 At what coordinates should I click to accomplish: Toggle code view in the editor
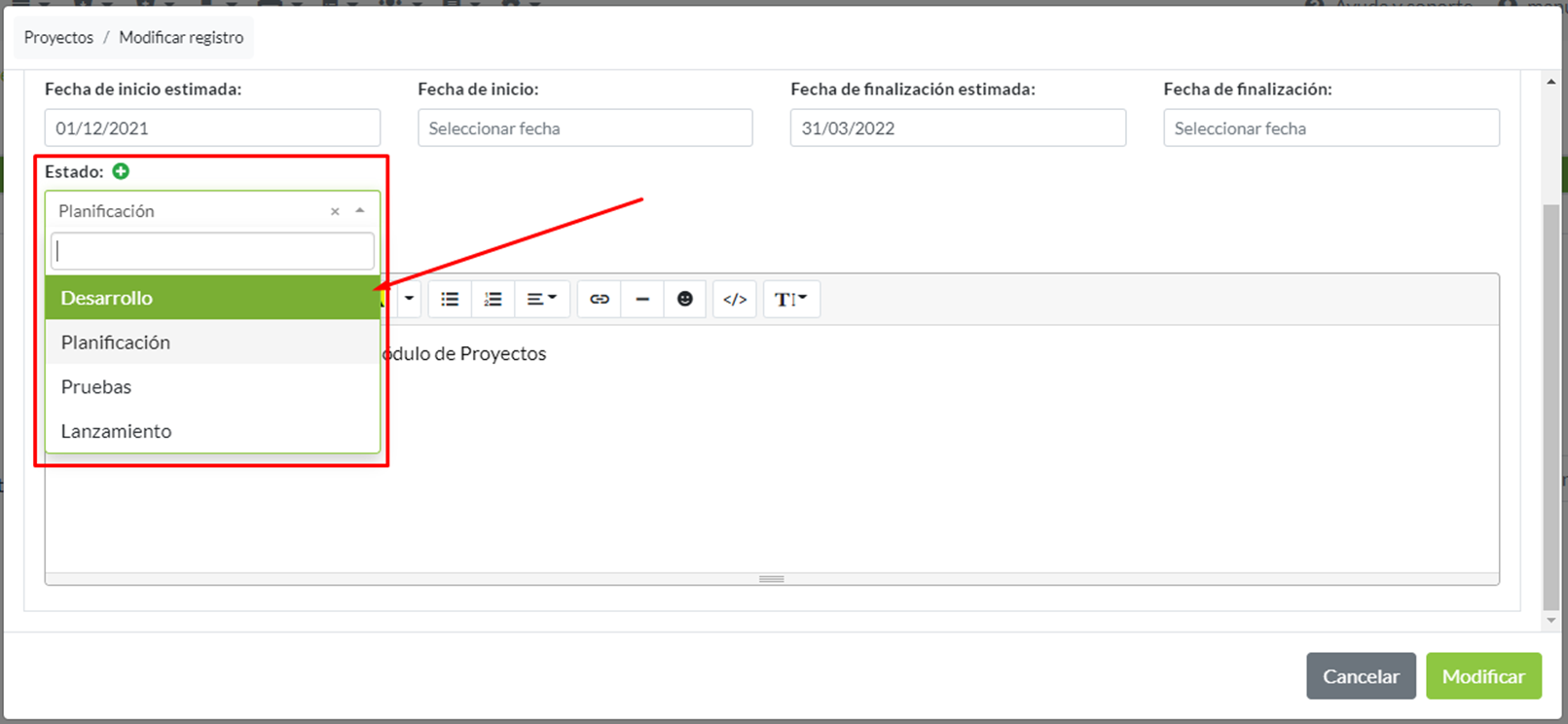735,299
